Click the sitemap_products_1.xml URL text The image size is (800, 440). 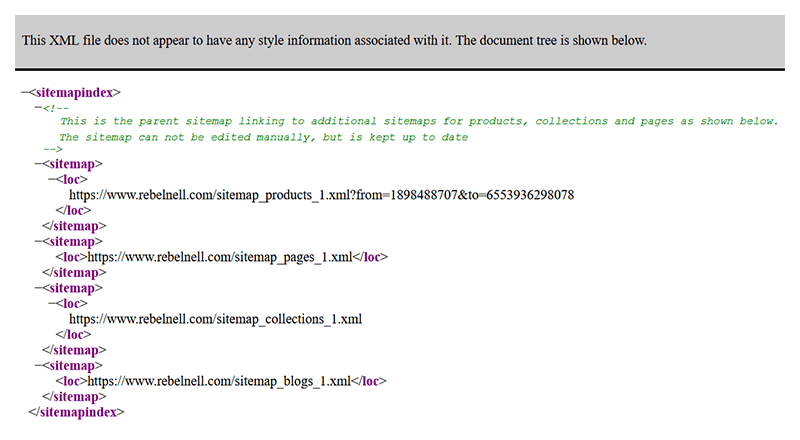321,195
